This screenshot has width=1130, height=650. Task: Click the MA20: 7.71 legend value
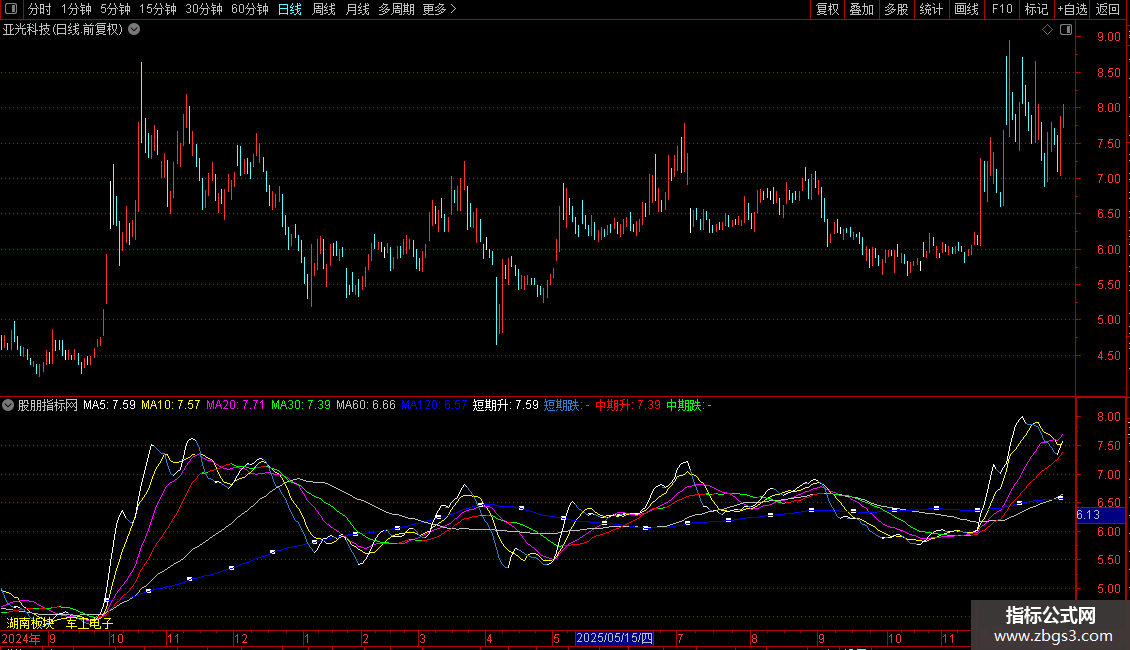235,405
